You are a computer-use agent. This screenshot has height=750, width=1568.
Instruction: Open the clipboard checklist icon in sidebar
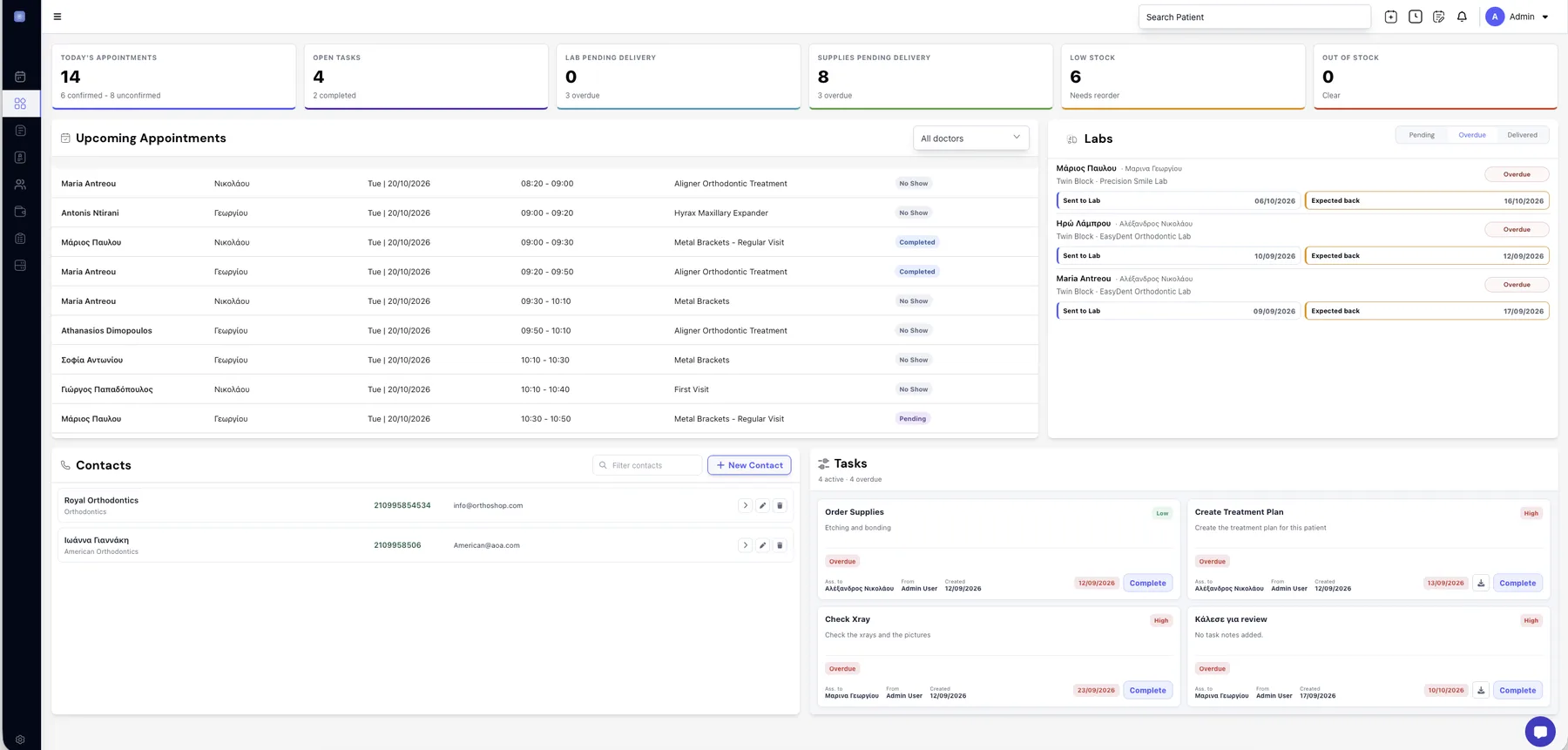coord(20,239)
